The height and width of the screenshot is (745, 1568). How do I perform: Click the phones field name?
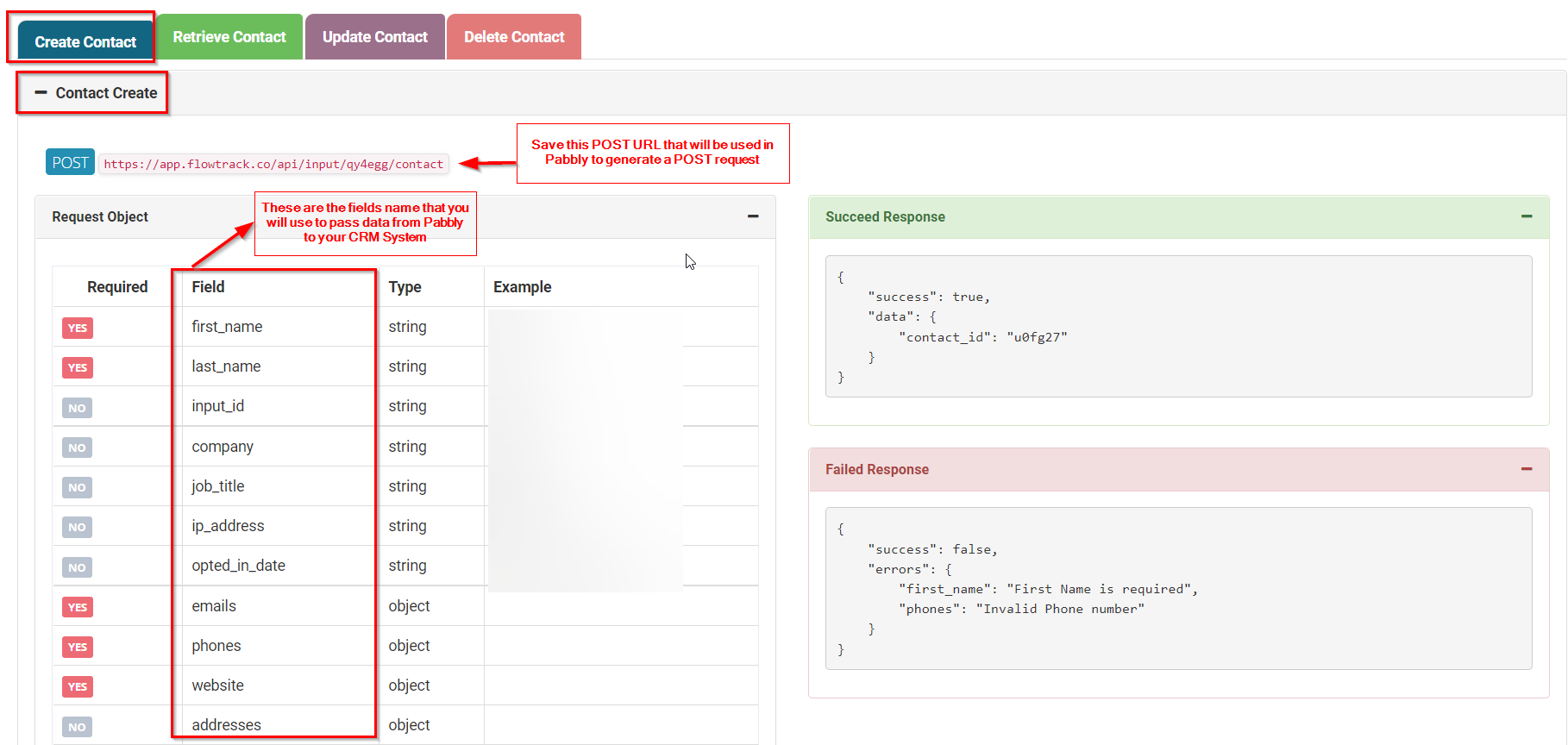click(x=216, y=646)
